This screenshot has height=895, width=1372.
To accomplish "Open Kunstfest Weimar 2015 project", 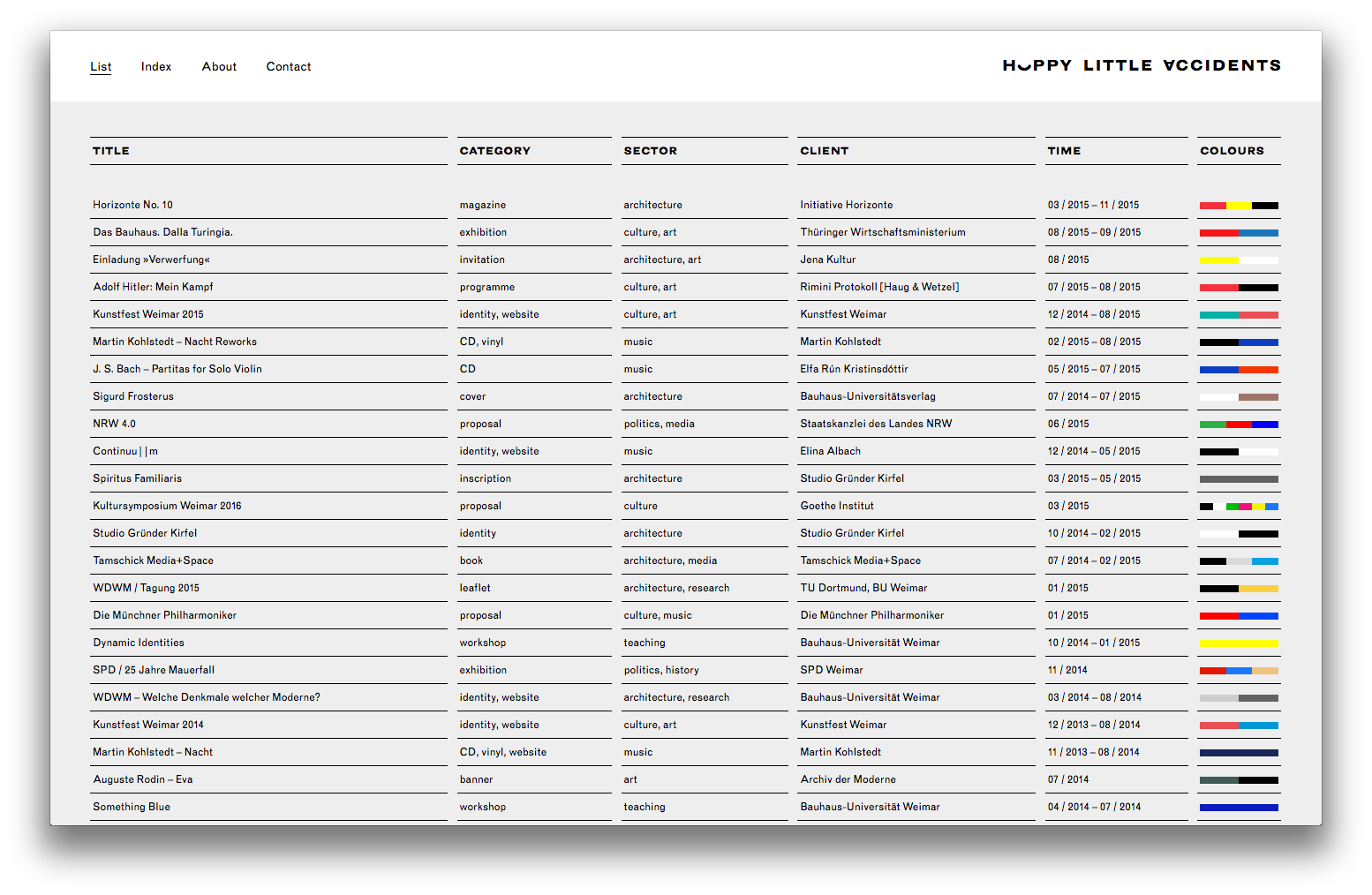I will (148, 314).
